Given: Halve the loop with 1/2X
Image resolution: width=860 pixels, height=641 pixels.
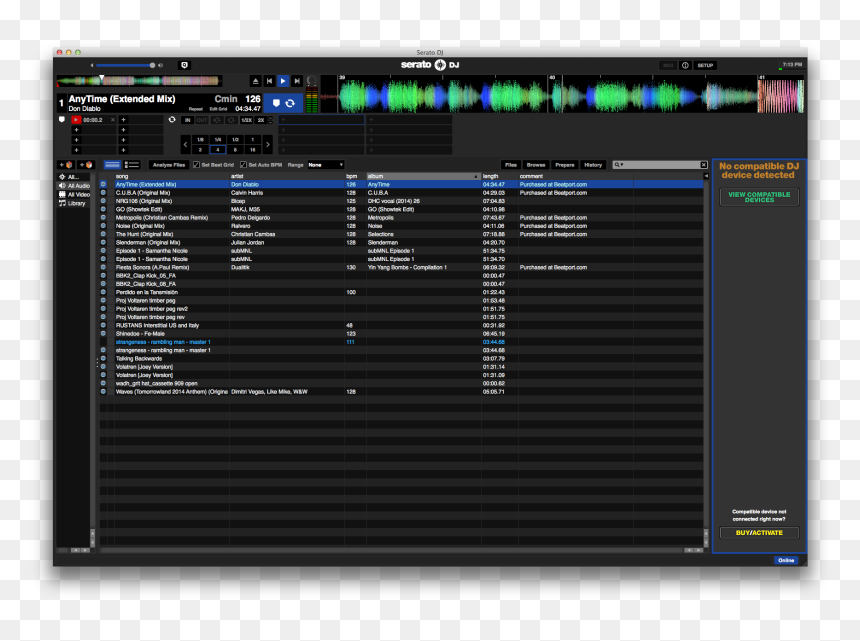Looking at the screenshot, I should coord(246,120).
